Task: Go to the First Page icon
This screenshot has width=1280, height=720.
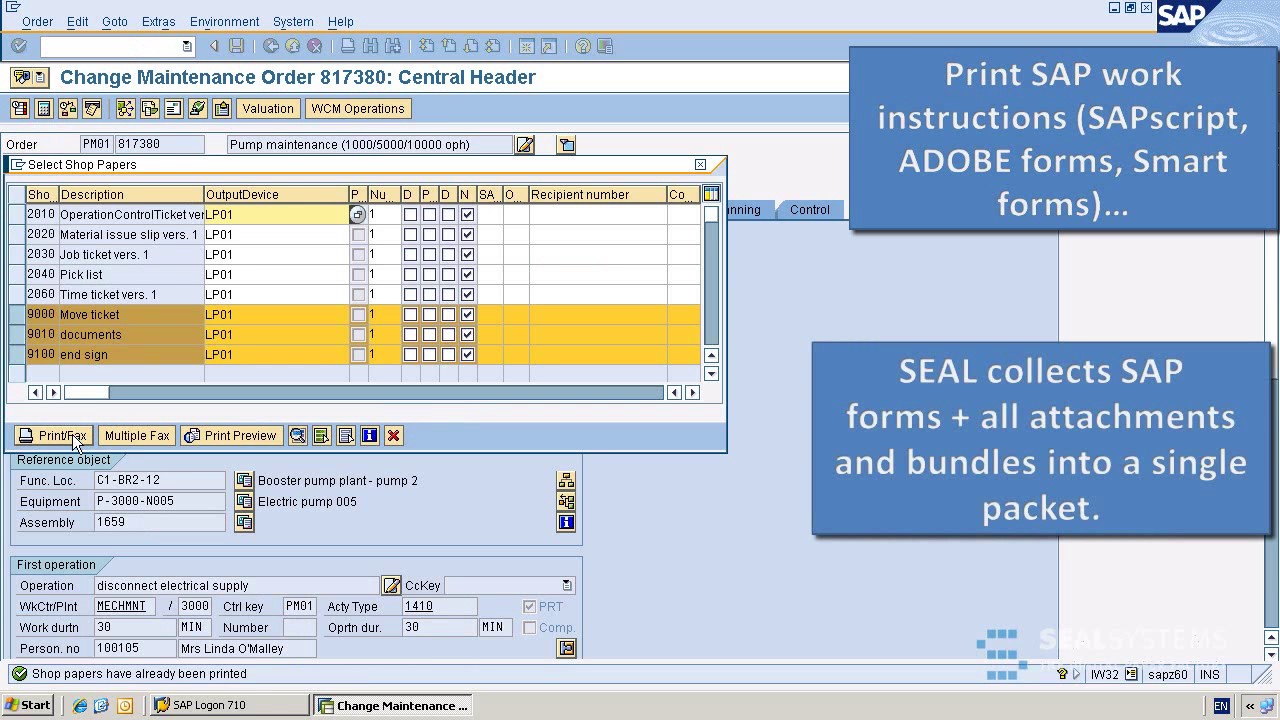Action: (x=426, y=46)
